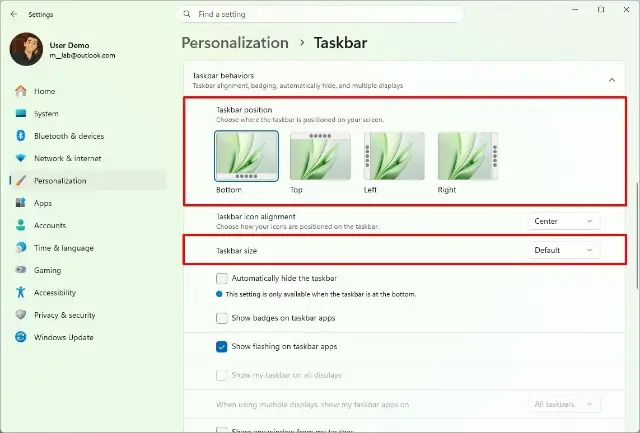Click the Windows Update sync icon

coord(20,337)
